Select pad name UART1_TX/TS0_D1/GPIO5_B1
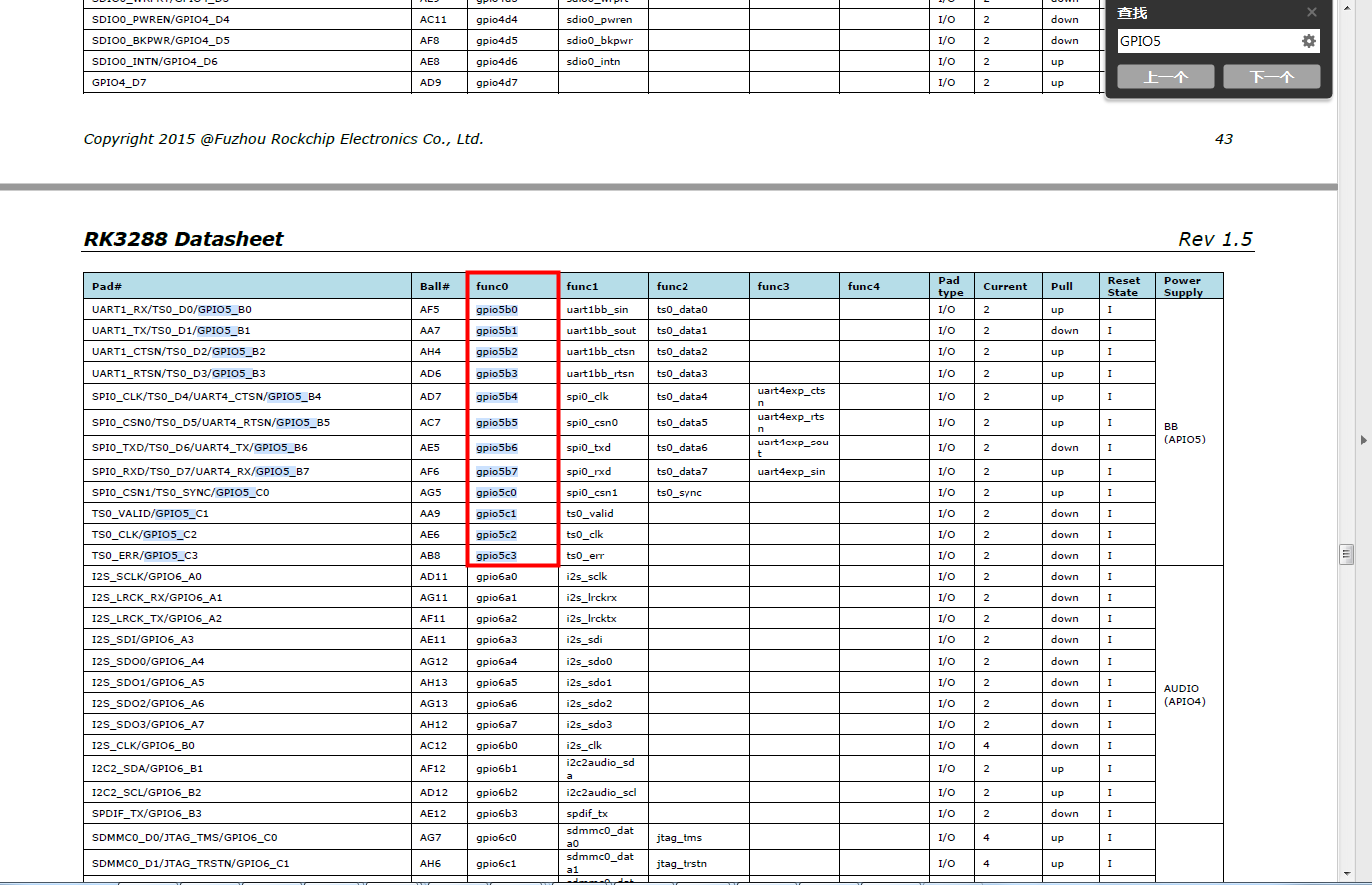1372x885 pixels. [171, 331]
